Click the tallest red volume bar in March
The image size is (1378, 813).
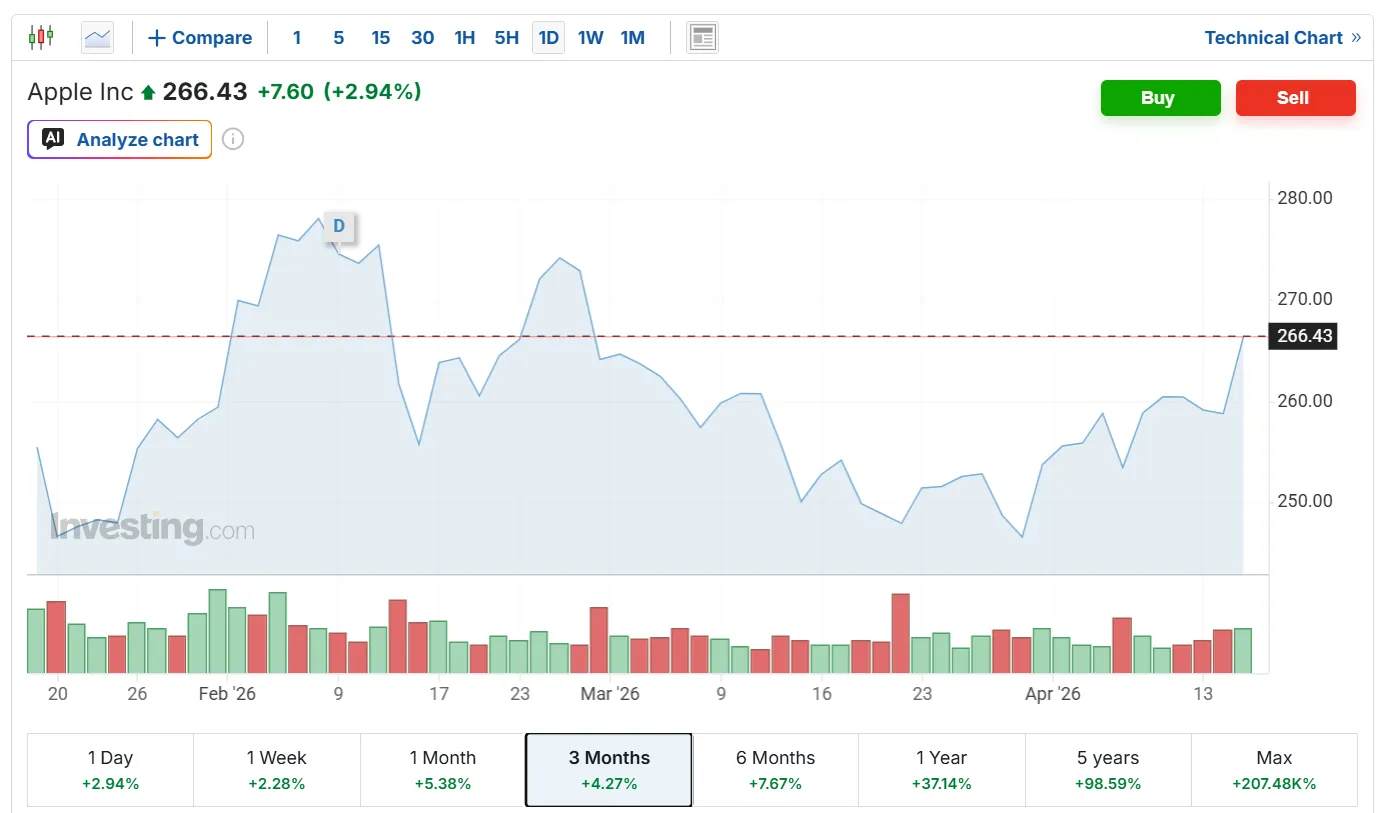tap(900, 633)
